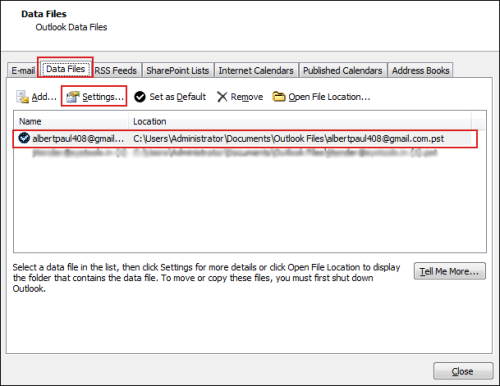This screenshot has height=386, width=500.
Task: Click the Set as Default checkmark icon
Action: tap(140, 97)
